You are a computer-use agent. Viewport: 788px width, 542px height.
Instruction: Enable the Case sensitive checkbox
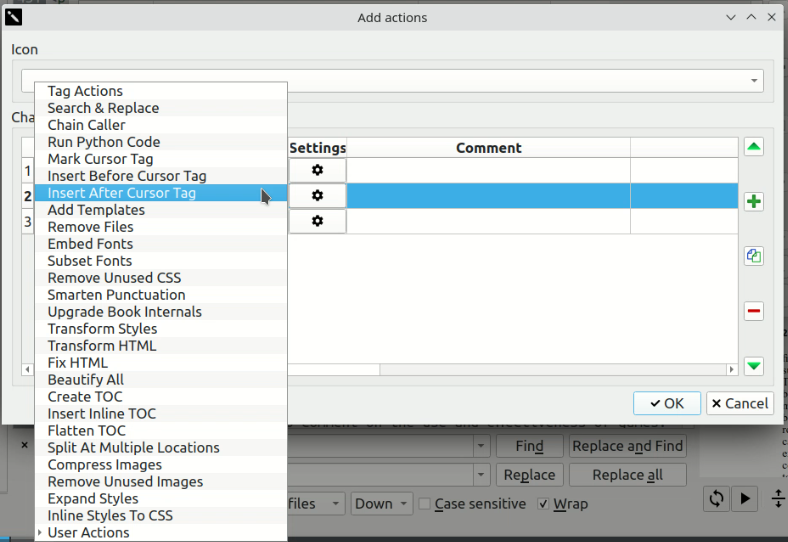[425, 504]
